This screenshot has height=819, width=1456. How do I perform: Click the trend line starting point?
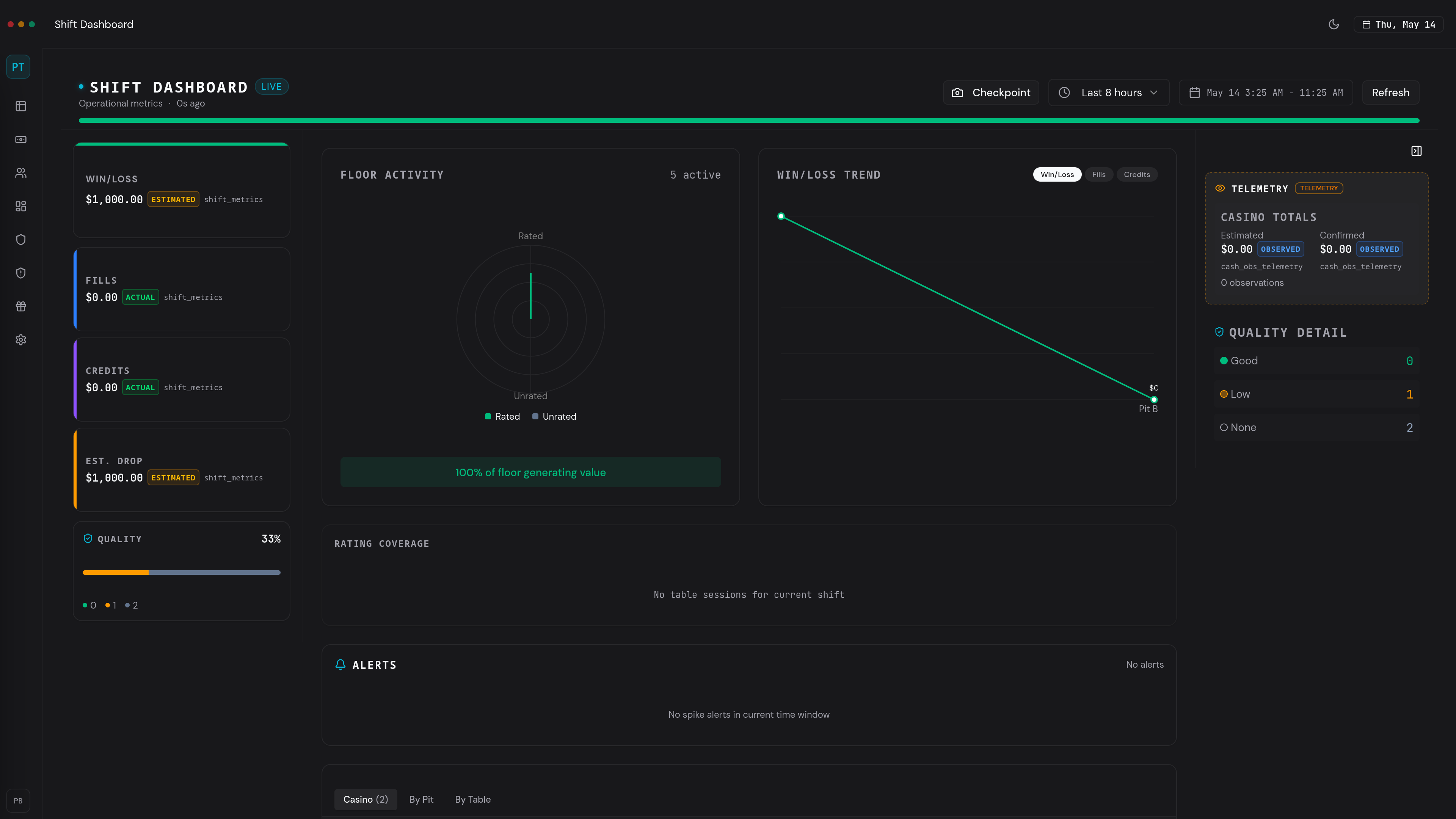point(781,216)
